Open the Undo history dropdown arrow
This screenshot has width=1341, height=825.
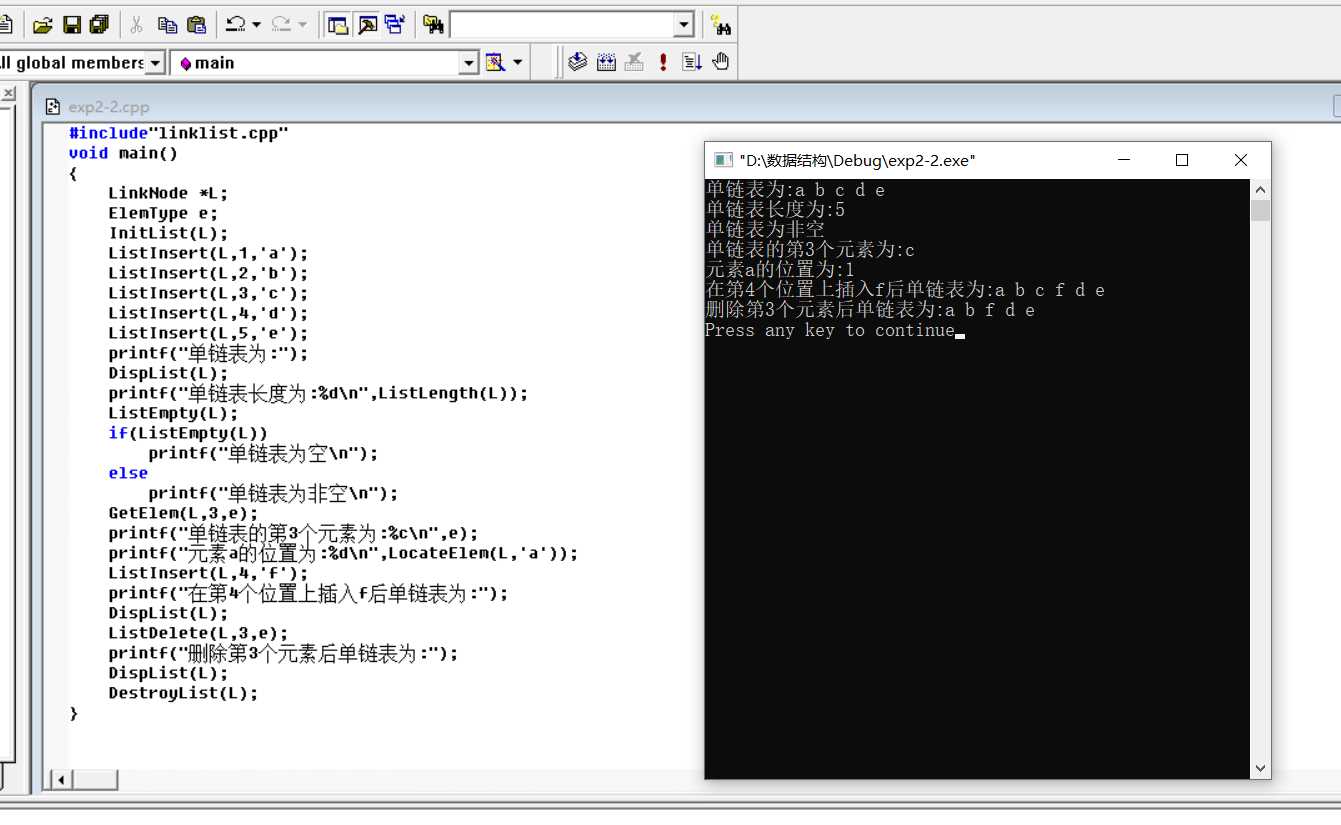(257, 25)
